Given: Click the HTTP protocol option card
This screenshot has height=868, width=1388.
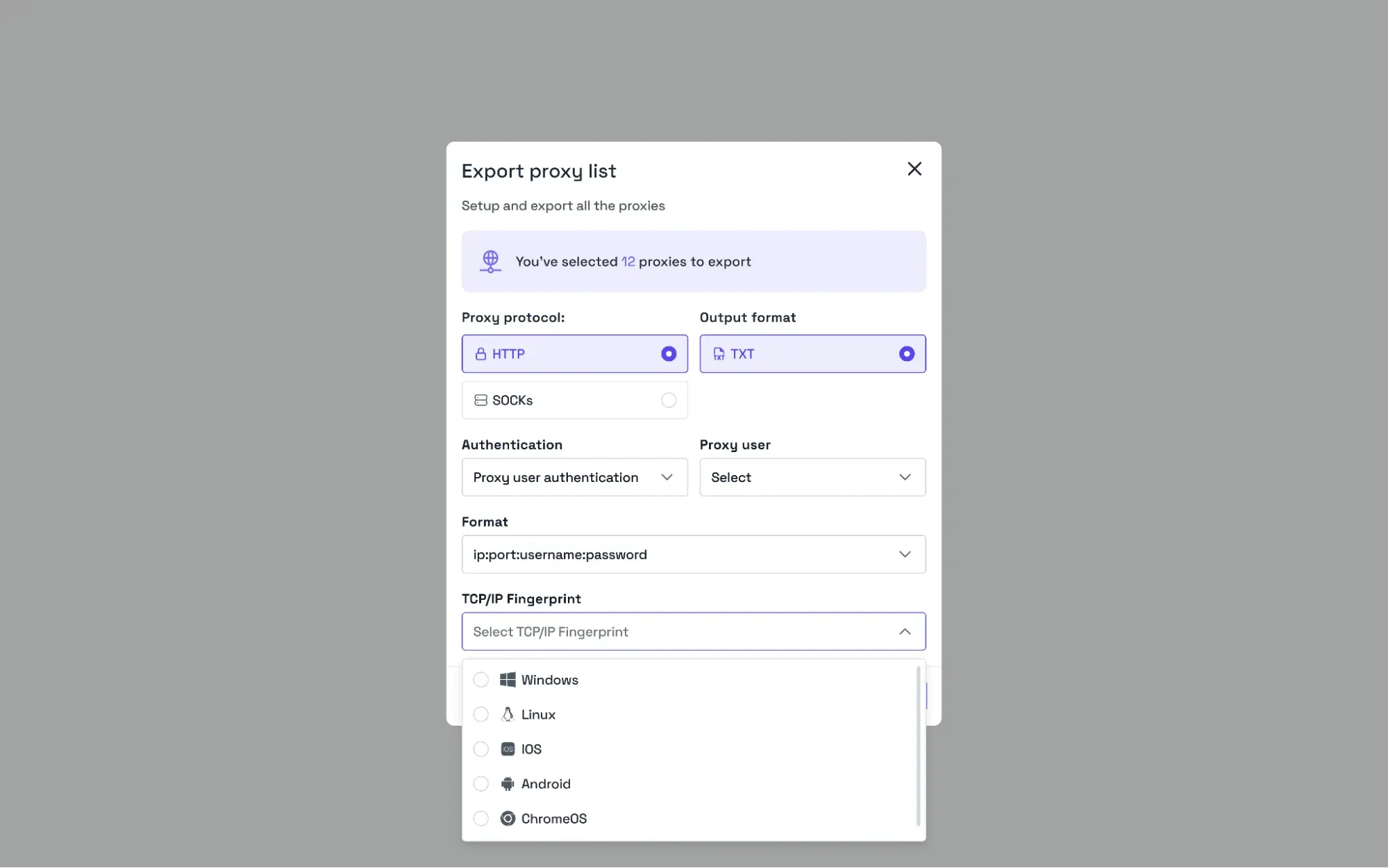Looking at the screenshot, I should tap(574, 354).
